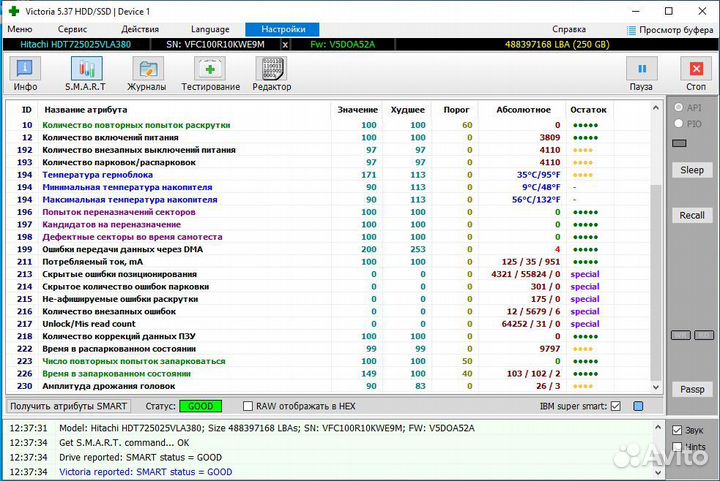720x481 pixels.
Task: Uncheck the Звук sound checkbox
Action: point(678,430)
